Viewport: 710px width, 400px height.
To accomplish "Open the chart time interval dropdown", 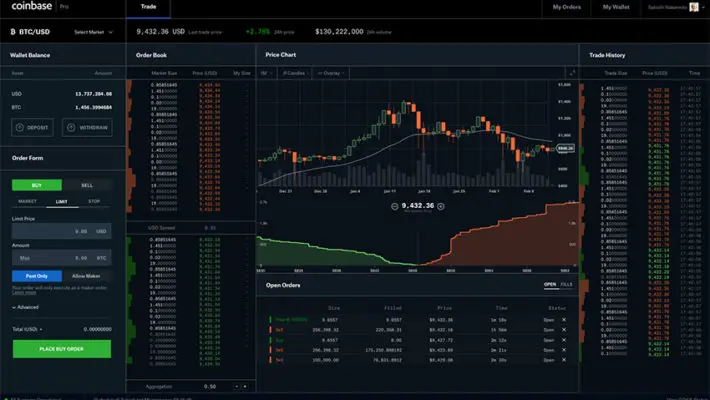I will coord(266,73).
